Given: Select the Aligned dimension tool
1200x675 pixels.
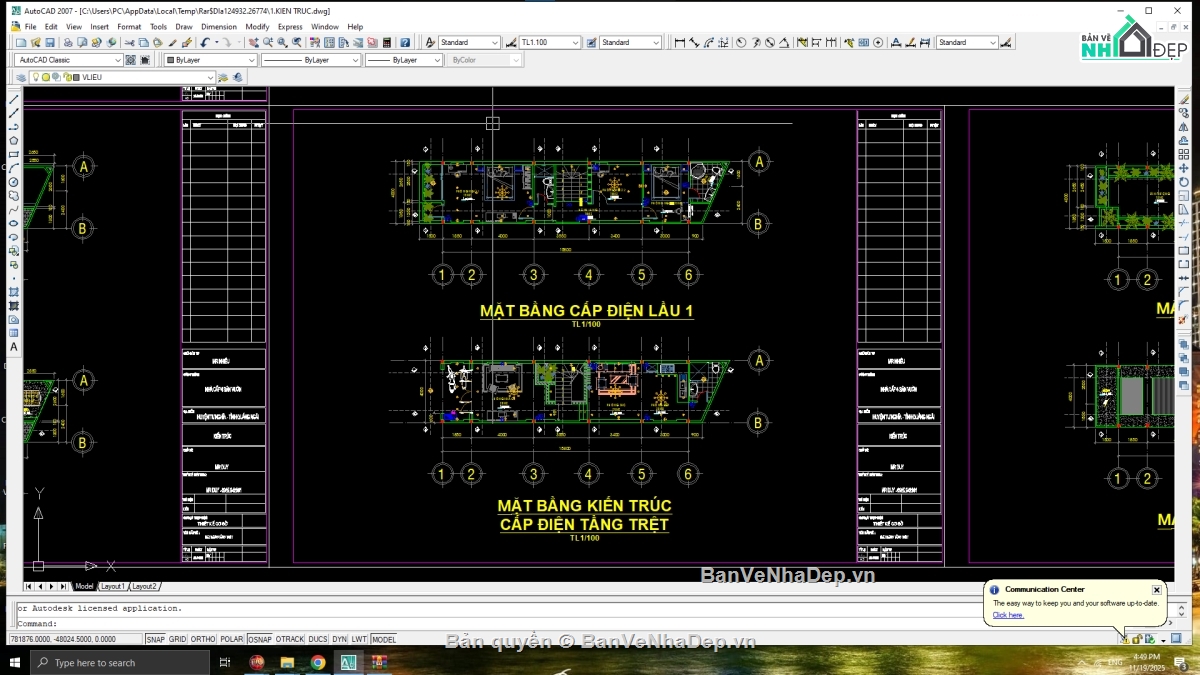Looking at the screenshot, I should (x=694, y=42).
